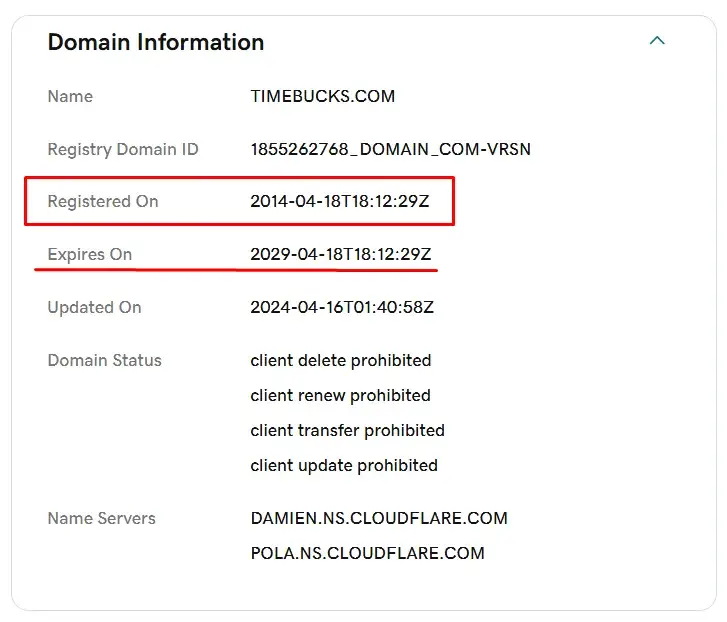Select the client transfer prohibited status
This screenshot has height=622, width=727.
[347, 431]
